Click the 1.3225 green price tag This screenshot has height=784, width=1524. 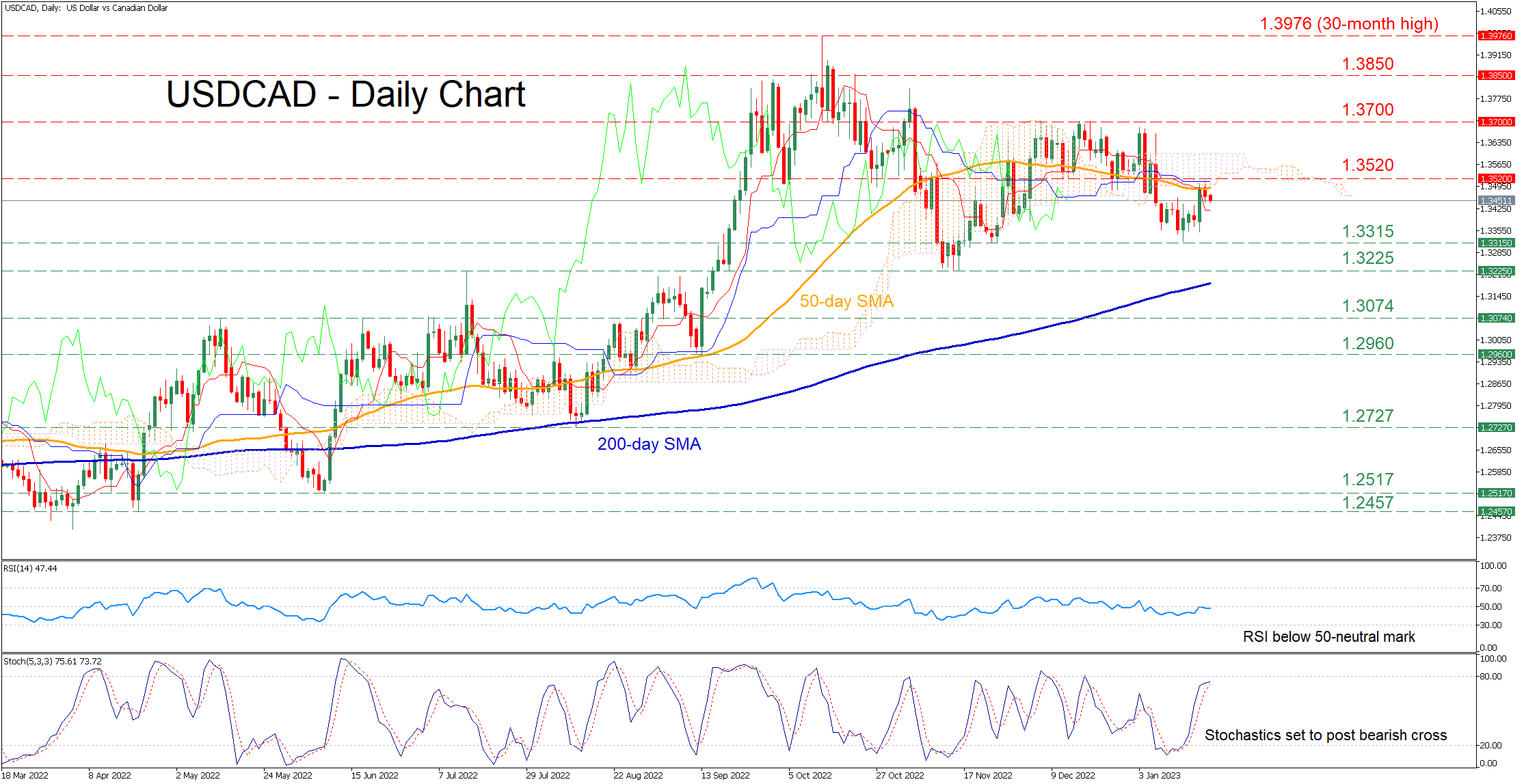1495,271
